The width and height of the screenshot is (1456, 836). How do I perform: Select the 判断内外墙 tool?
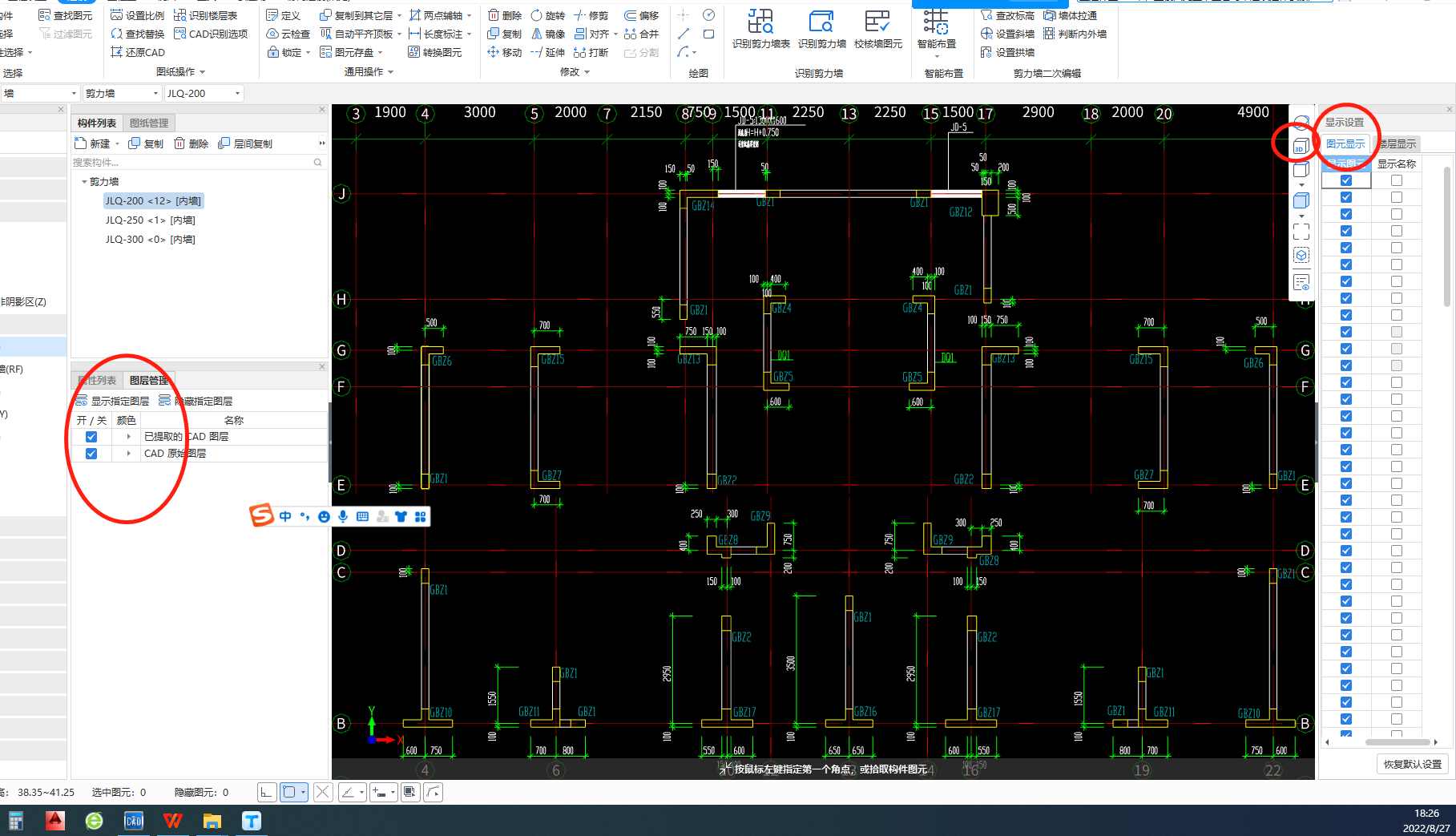(1075, 34)
